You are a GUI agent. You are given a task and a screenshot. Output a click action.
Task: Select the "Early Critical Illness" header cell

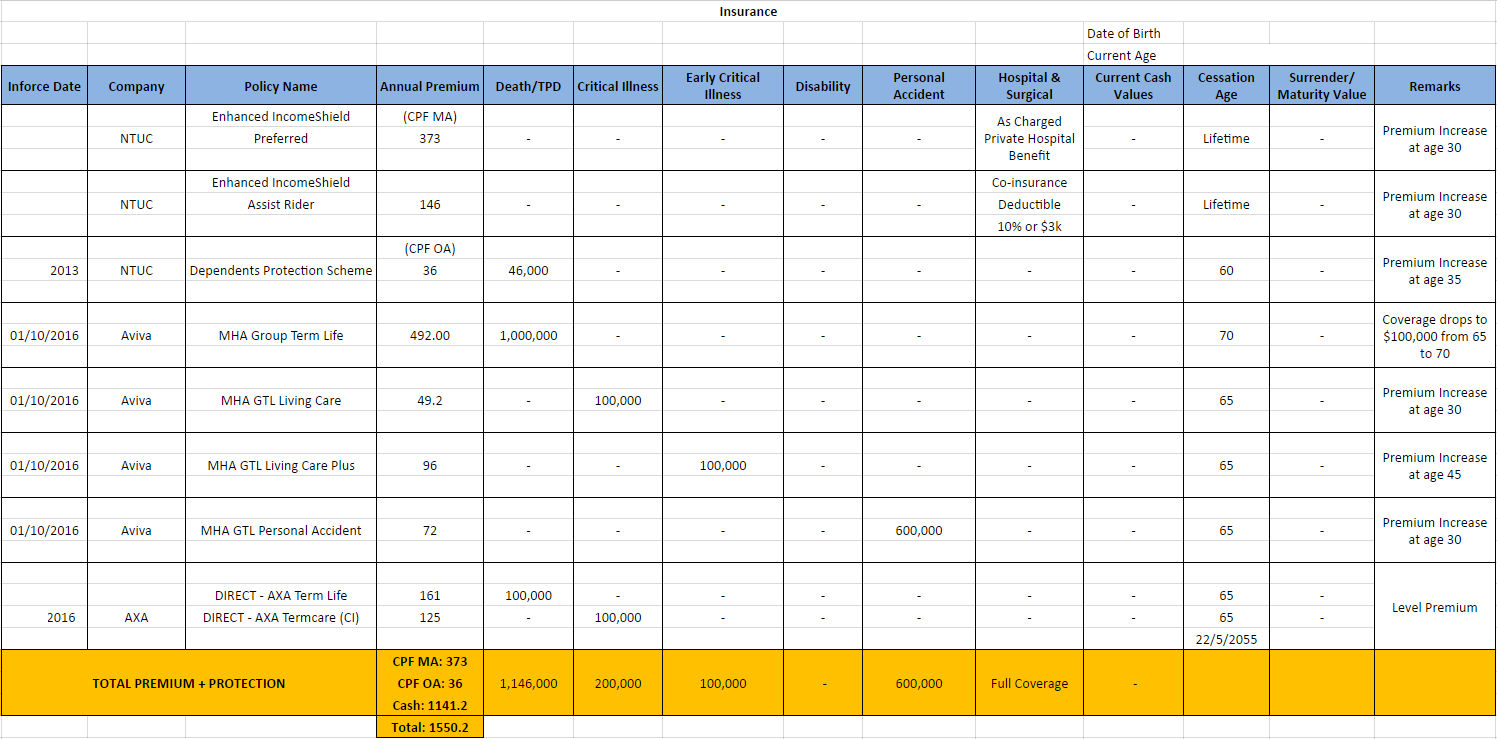pos(723,86)
